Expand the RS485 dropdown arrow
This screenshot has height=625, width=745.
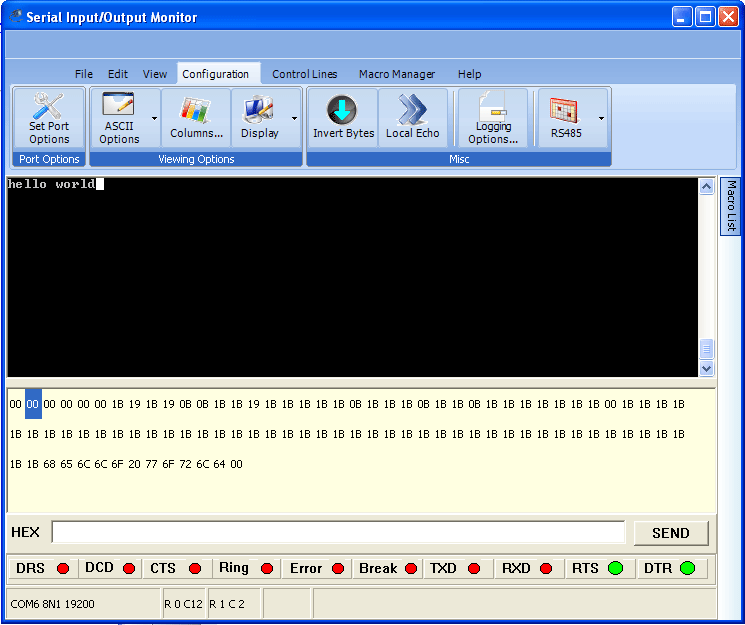click(x=601, y=118)
